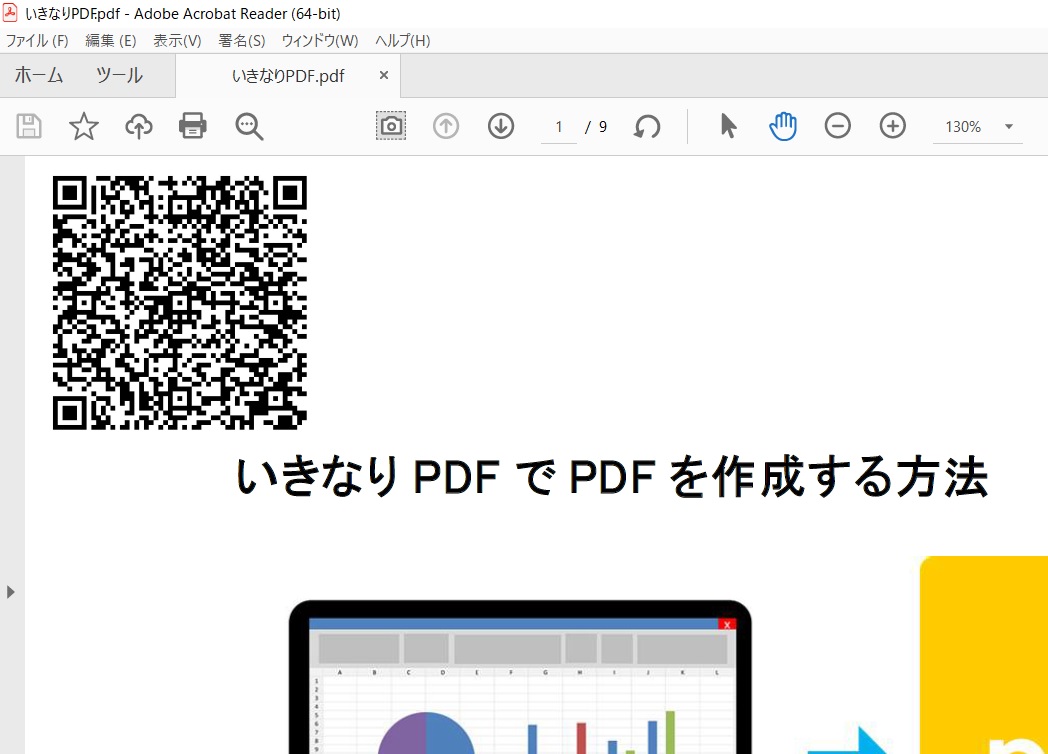The image size is (1048, 754).
Task: Open the 編集 (E) menu
Action: pos(111,41)
